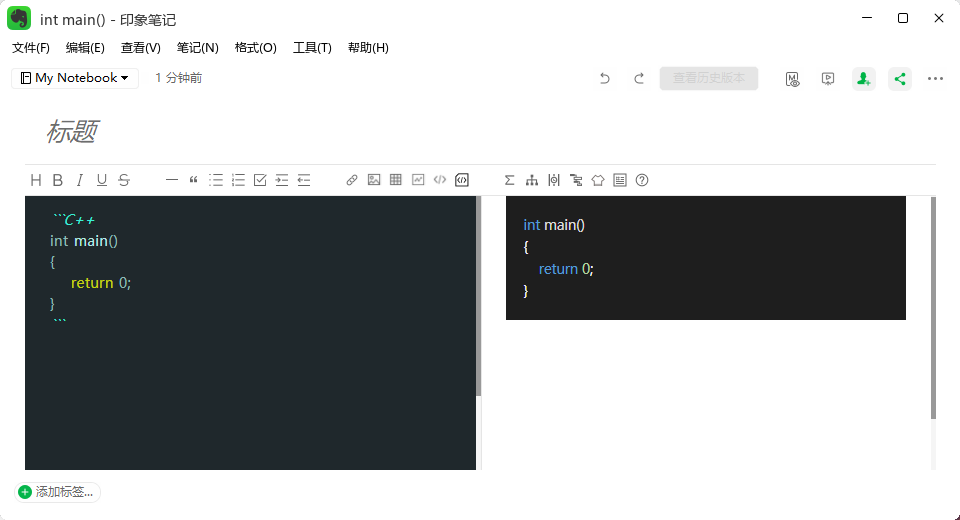Screen dimensions: 960x520
Task: Insert a block quote
Action: tap(193, 180)
